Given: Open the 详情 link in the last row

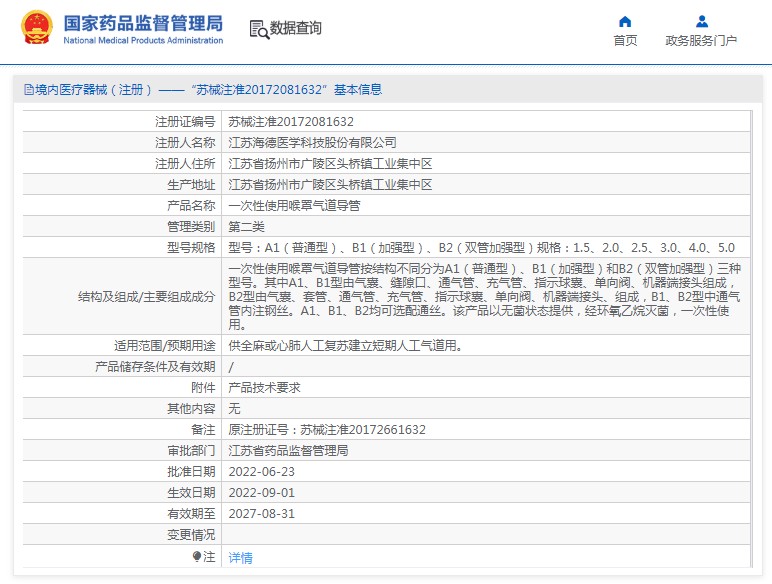Looking at the screenshot, I should tap(241, 557).
